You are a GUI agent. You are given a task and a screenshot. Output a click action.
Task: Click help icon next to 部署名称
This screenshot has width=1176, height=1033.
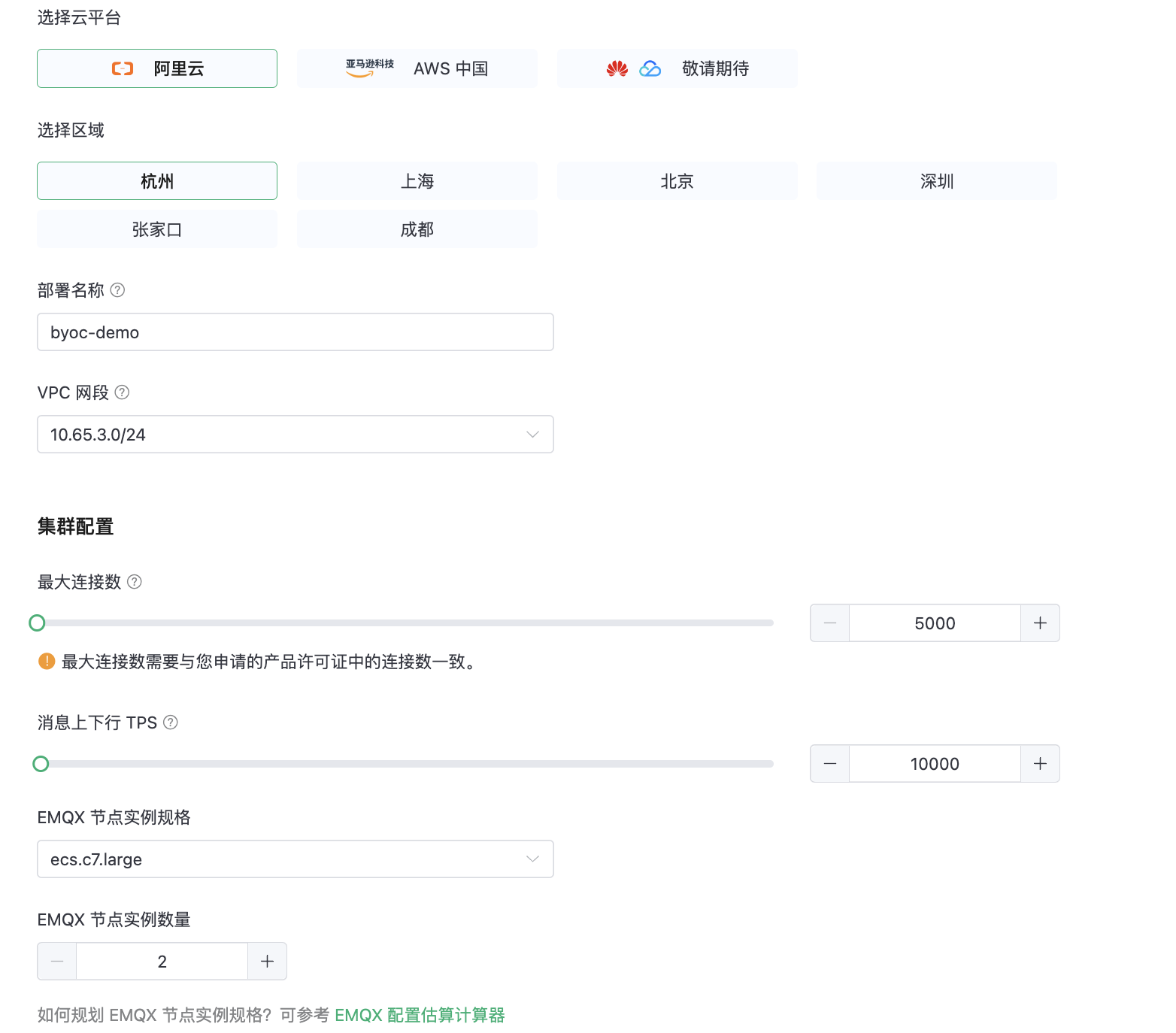coord(117,290)
